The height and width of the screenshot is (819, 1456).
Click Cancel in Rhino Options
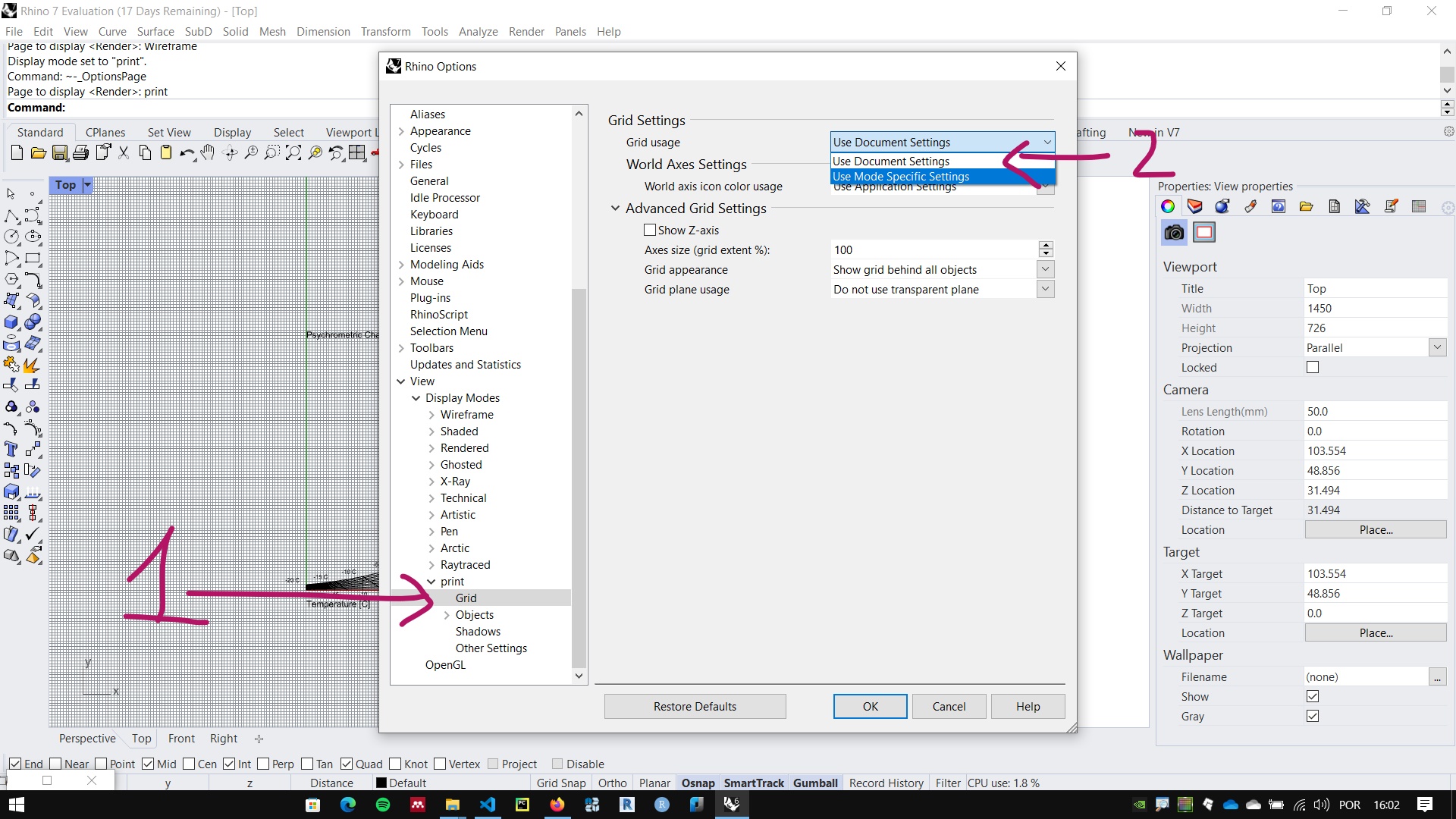click(x=949, y=706)
